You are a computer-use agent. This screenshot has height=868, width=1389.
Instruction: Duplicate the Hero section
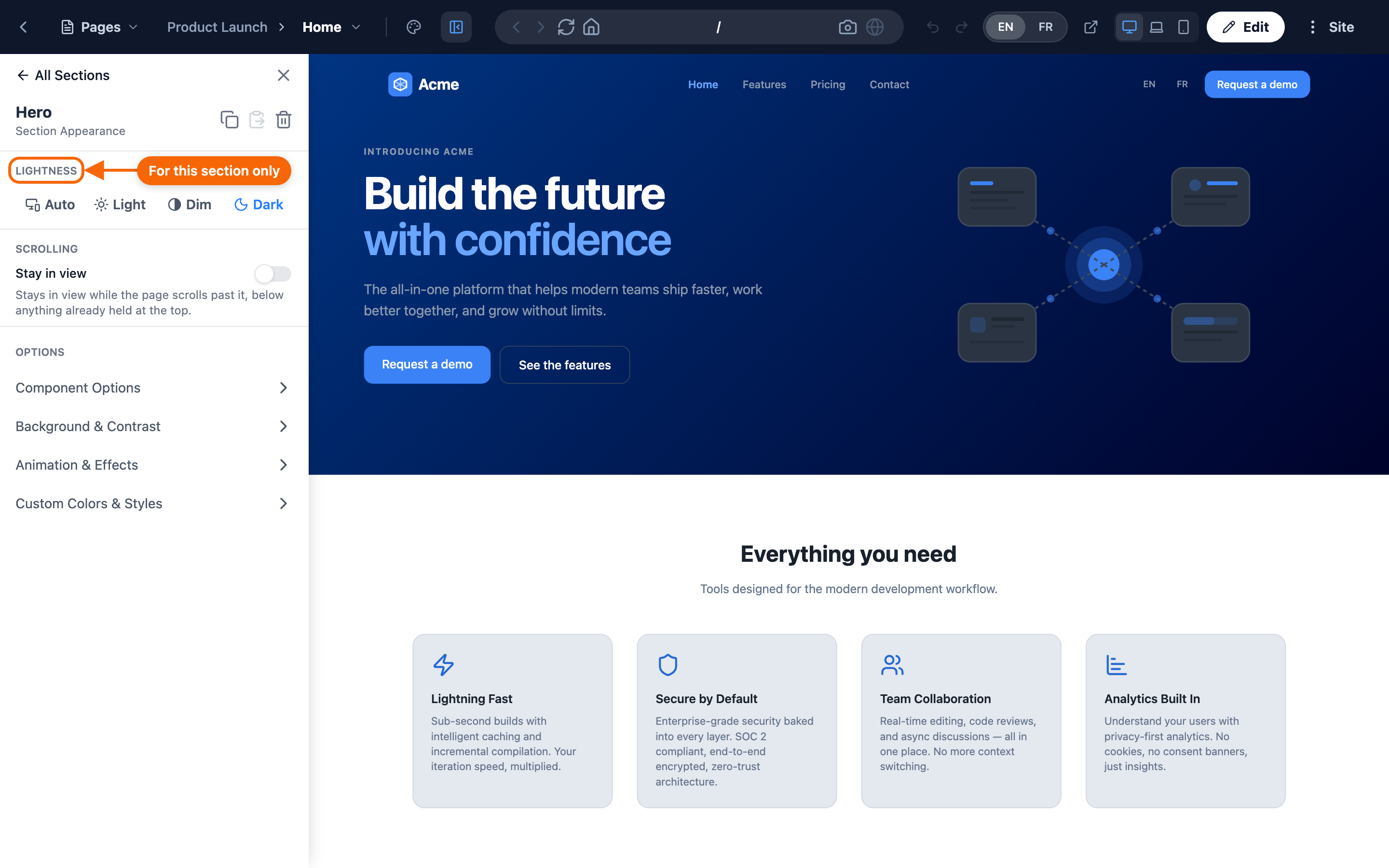click(x=229, y=120)
